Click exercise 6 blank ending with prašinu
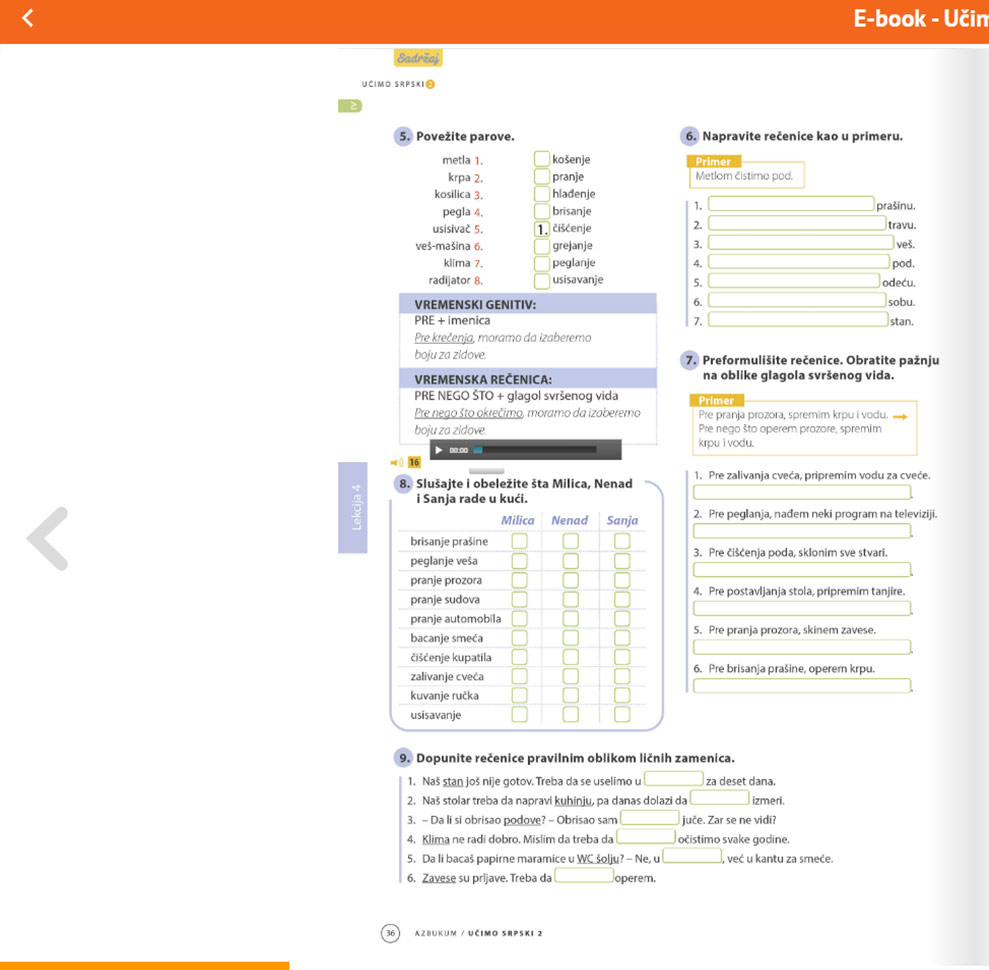This screenshot has width=989, height=970. coord(791,204)
